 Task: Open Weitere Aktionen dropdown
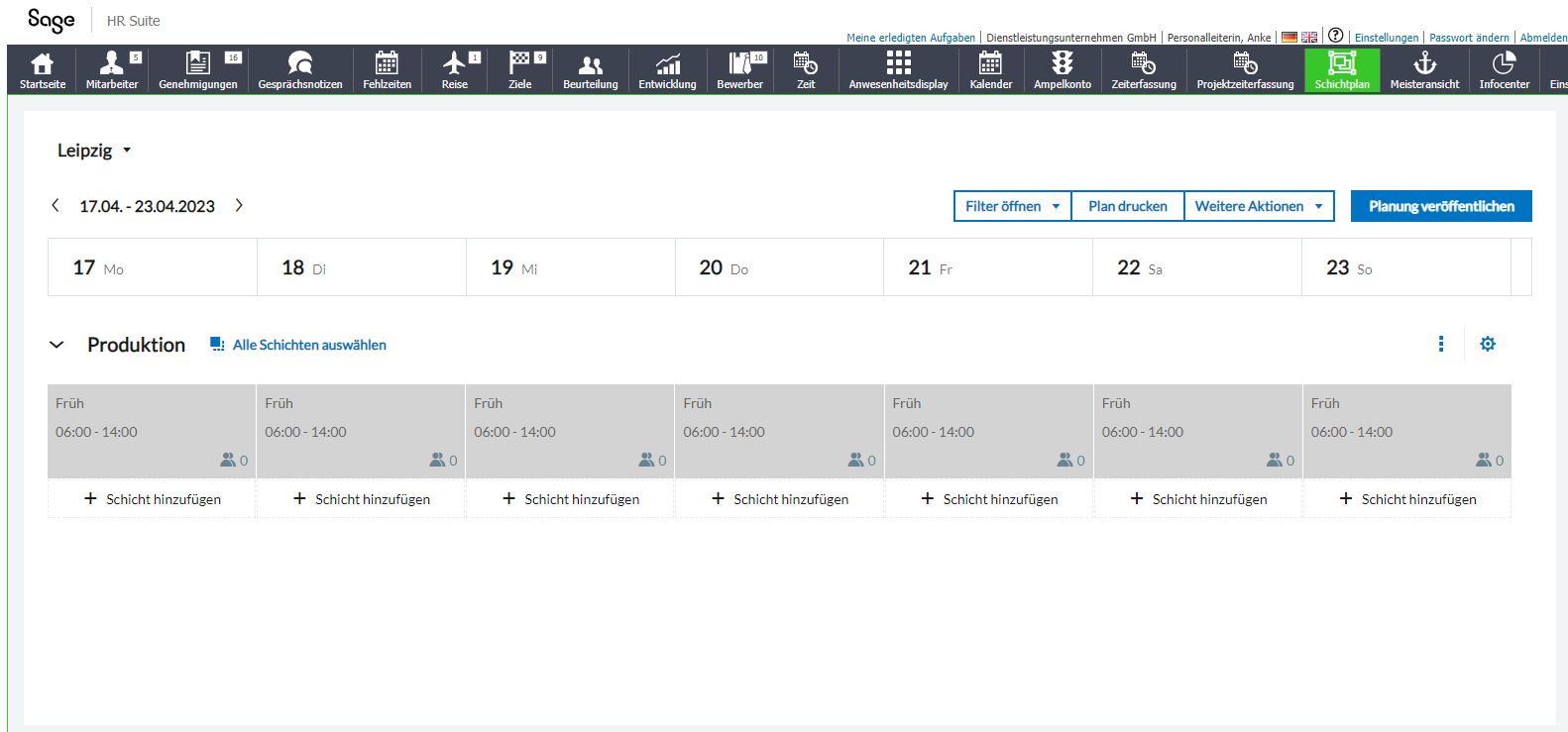pos(1259,206)
